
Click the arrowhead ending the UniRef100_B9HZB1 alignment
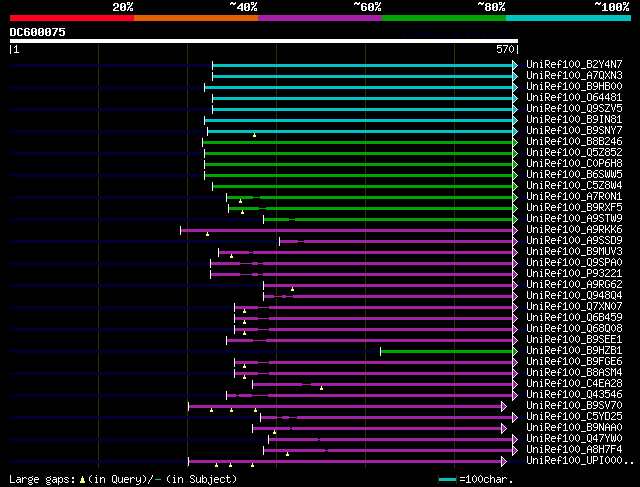click(515, 351)
